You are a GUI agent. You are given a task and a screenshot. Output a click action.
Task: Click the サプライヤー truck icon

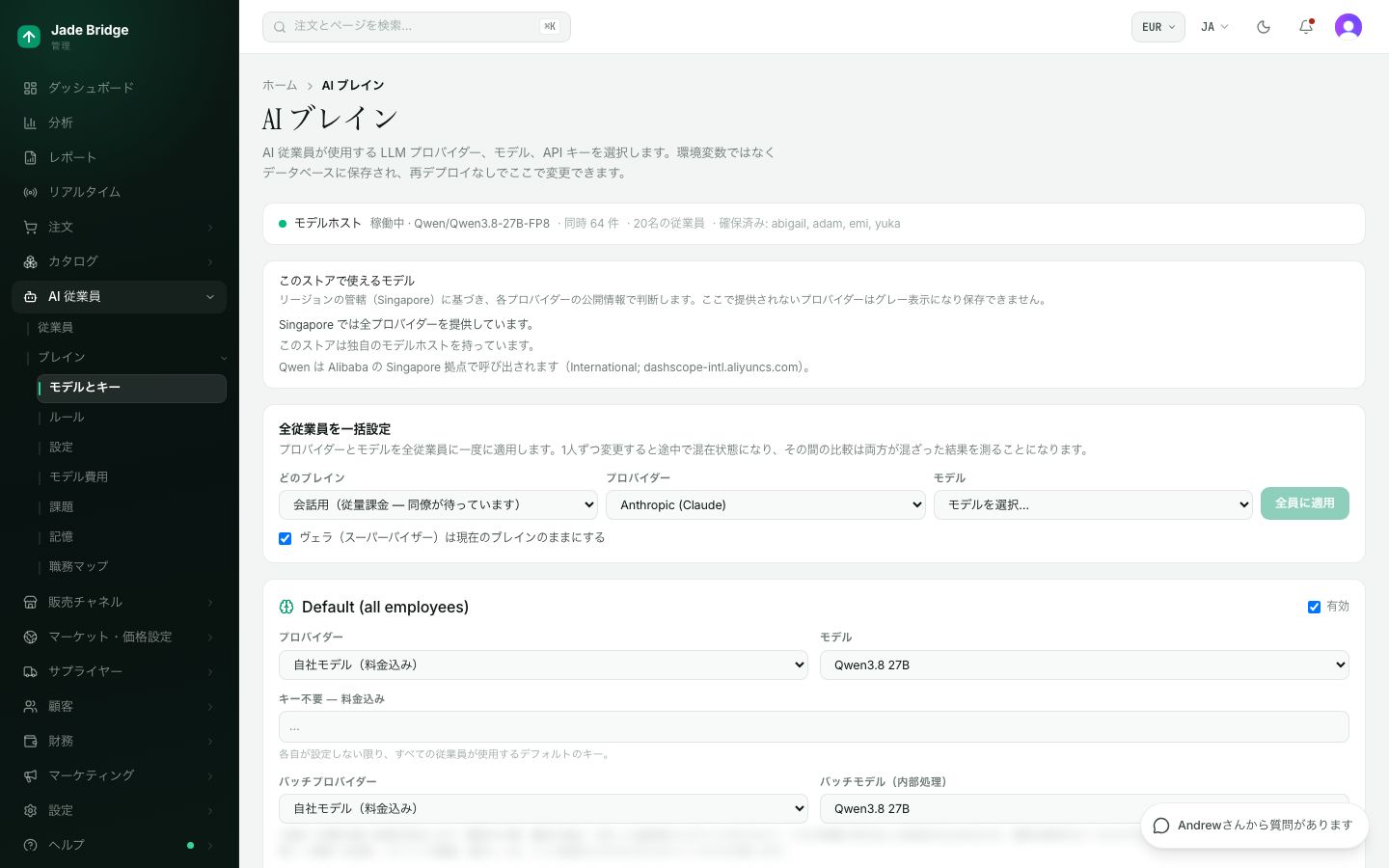pos(30,671)
